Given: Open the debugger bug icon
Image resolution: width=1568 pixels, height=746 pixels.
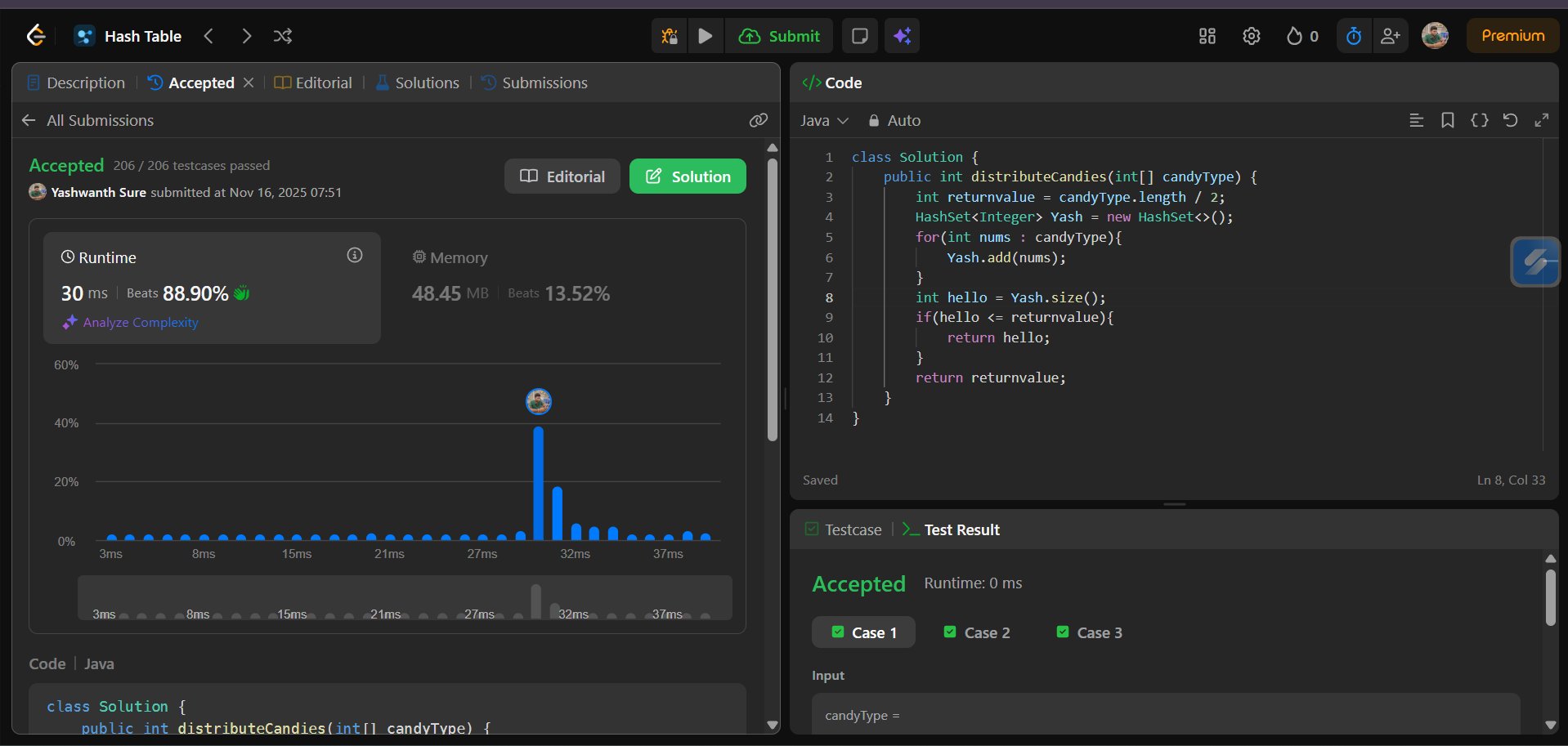Looking at the screenshot, I should pos(670,36).
